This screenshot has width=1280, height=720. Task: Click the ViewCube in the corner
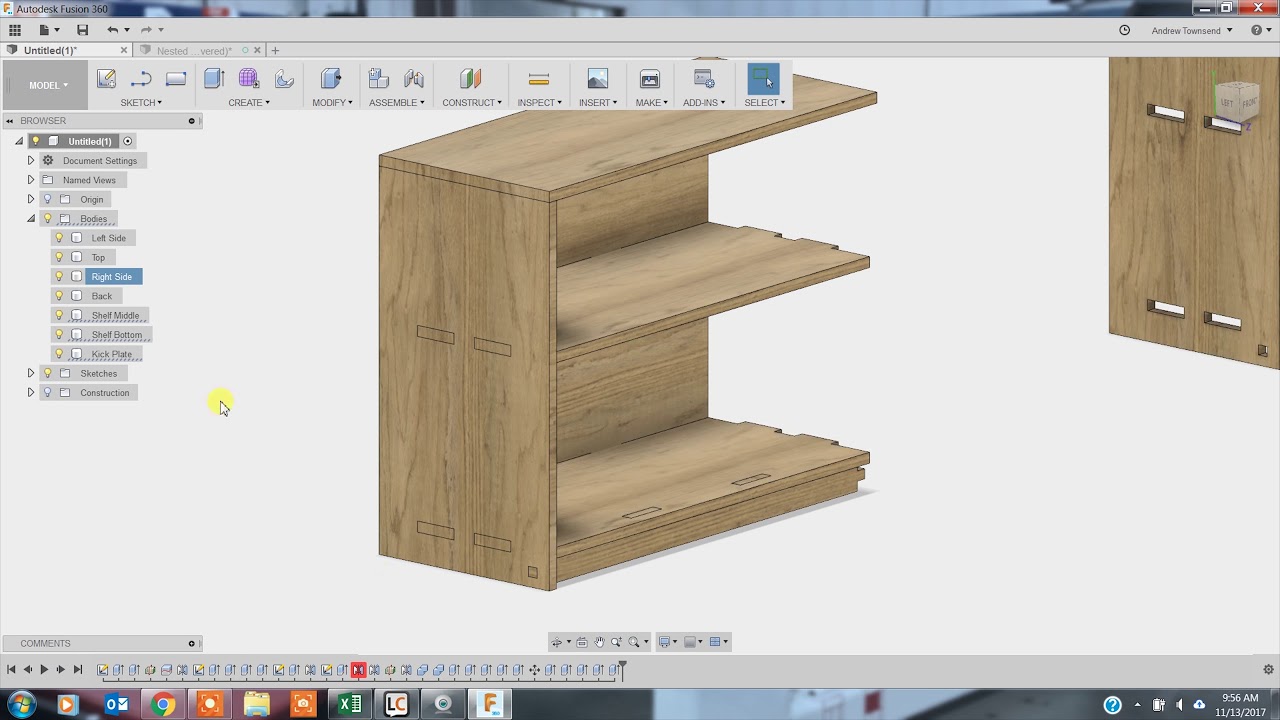pyautogui.click(x=1238, y=101)
